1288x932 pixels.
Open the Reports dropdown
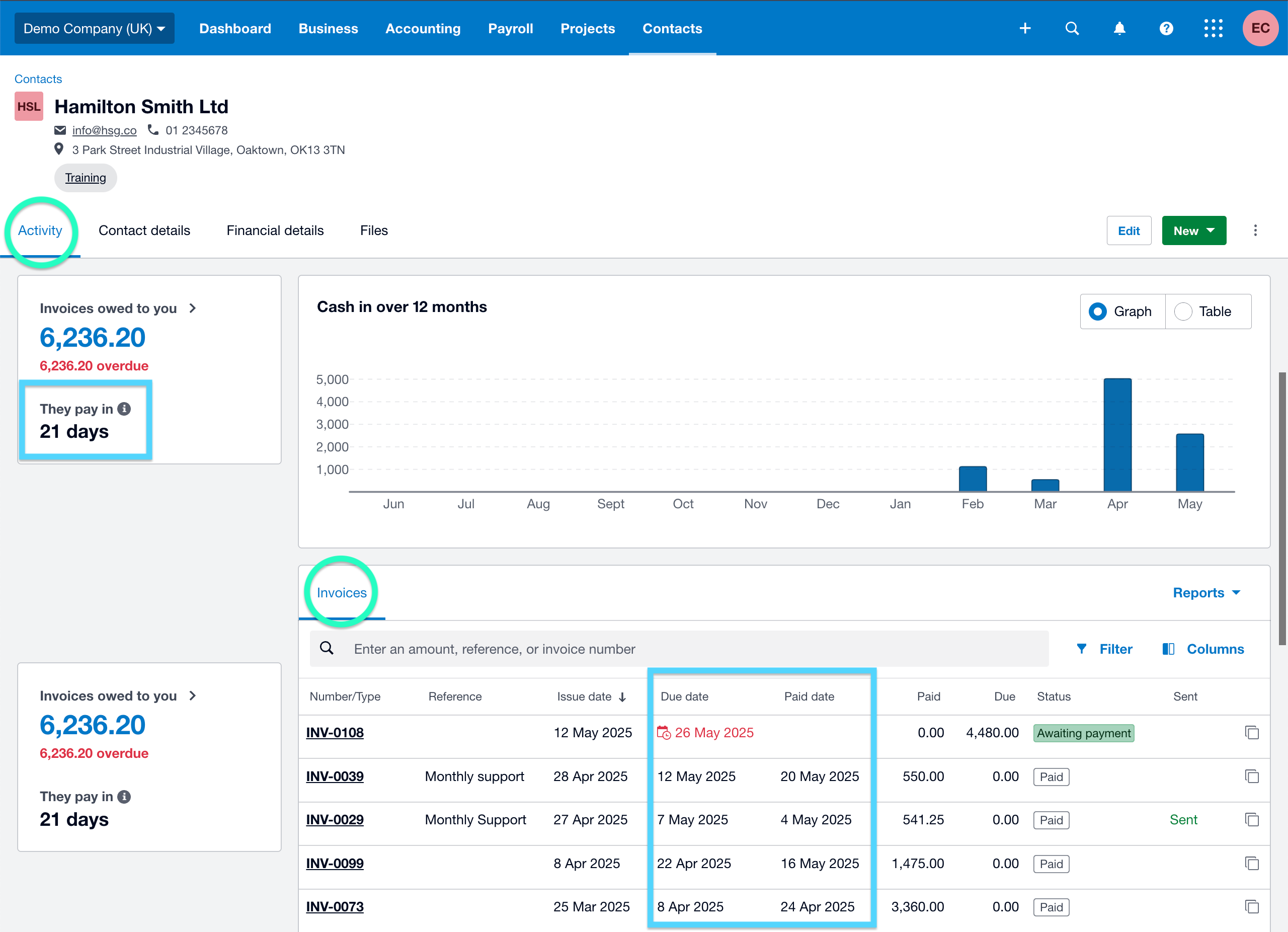[x=1206, y=592]
